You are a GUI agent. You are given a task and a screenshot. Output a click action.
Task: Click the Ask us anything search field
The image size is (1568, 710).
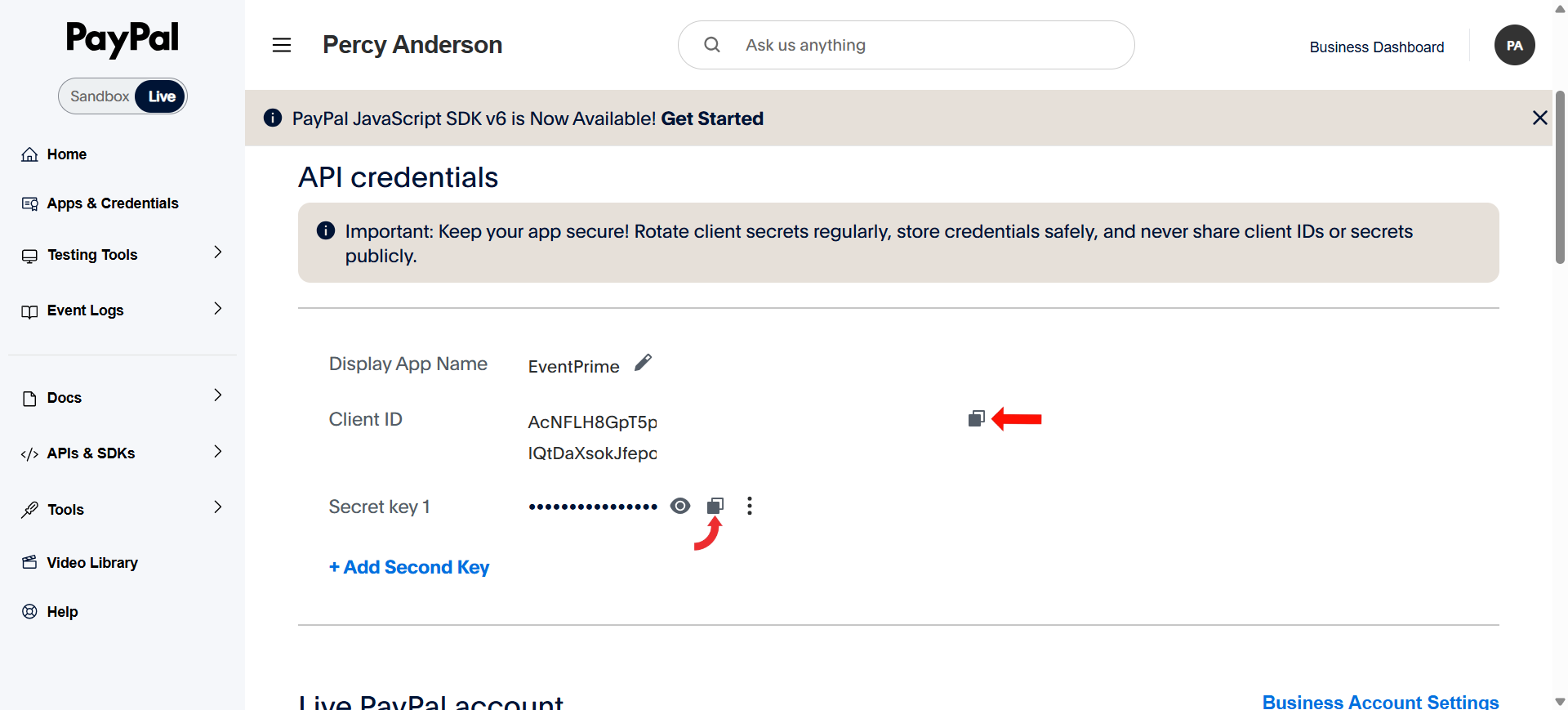923,45
